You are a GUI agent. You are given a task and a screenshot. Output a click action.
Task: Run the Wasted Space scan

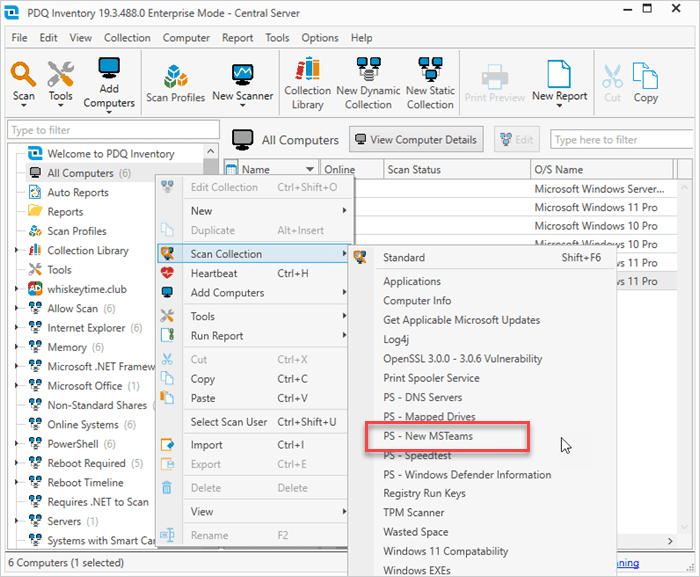click(482, 532)
